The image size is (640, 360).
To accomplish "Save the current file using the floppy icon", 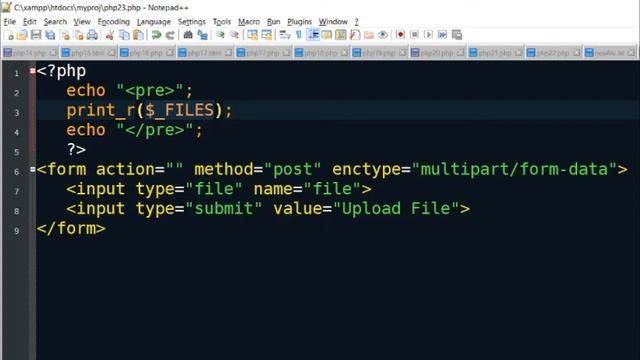I will pyautogui.click(x=36, y=35).
